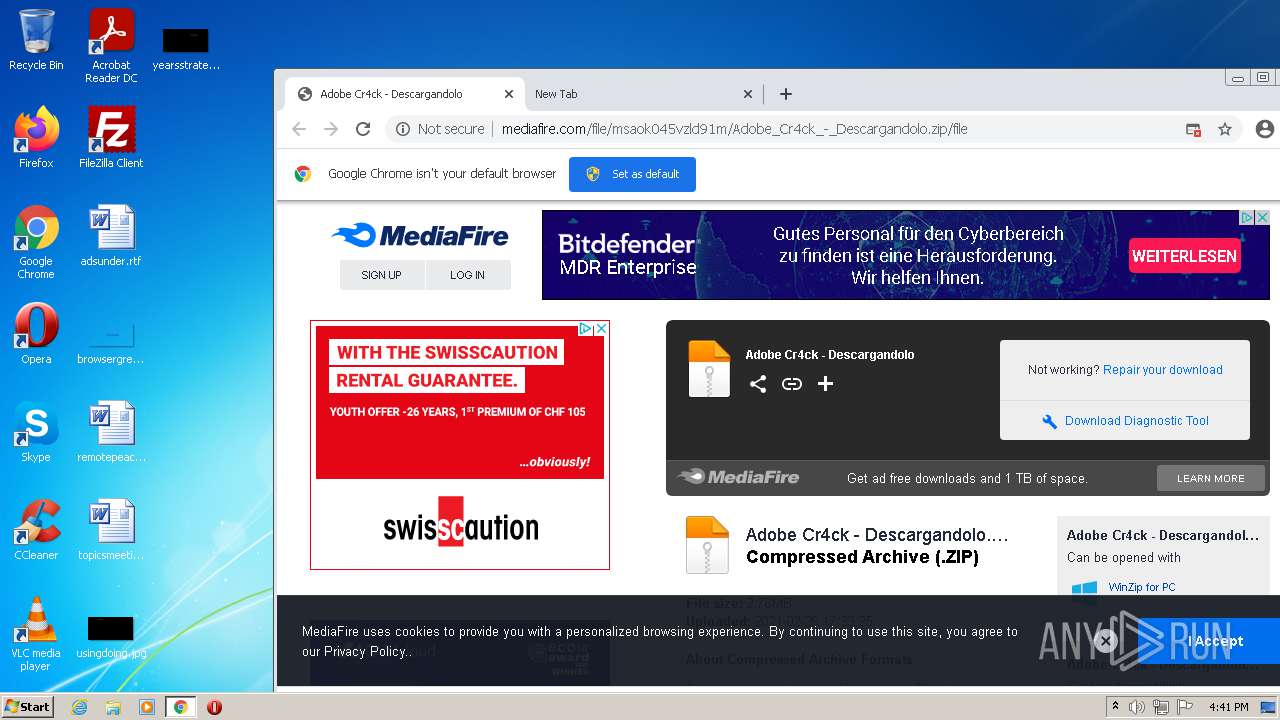1280x720 pixels.
Task: Click the copy link chain icon
Action: point(792,384)
